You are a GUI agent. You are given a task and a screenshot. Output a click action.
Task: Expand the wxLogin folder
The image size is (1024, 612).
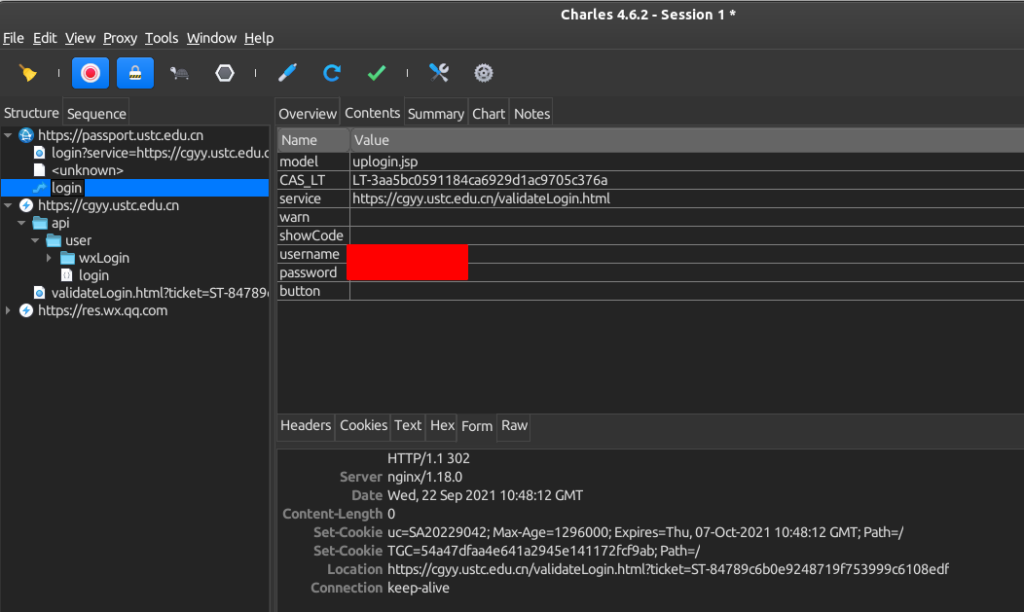(49, 258)
